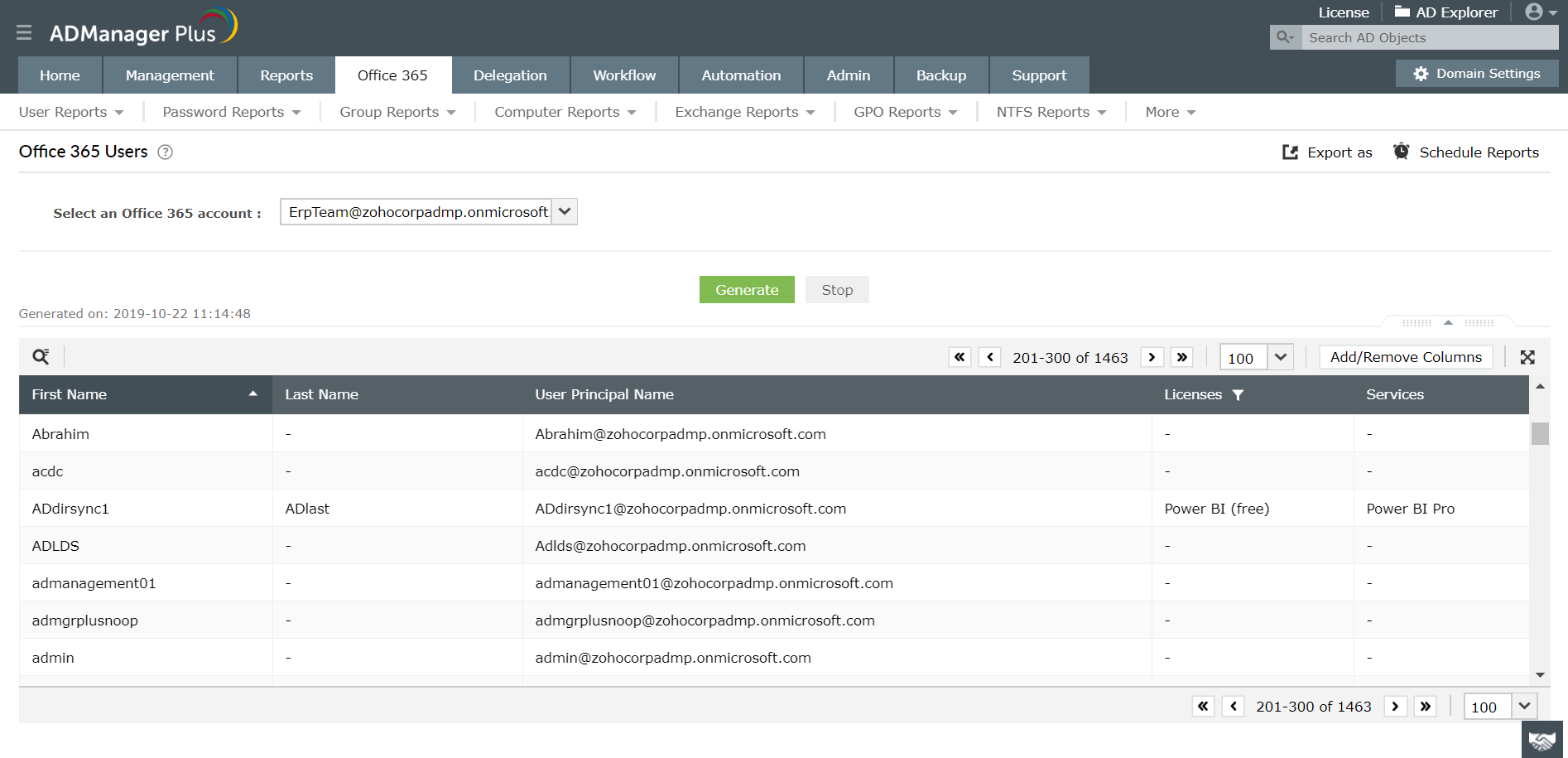Go to next page in bottom pager
1568x758 pixels.
pyautogui.click(x=1395, y=706)
